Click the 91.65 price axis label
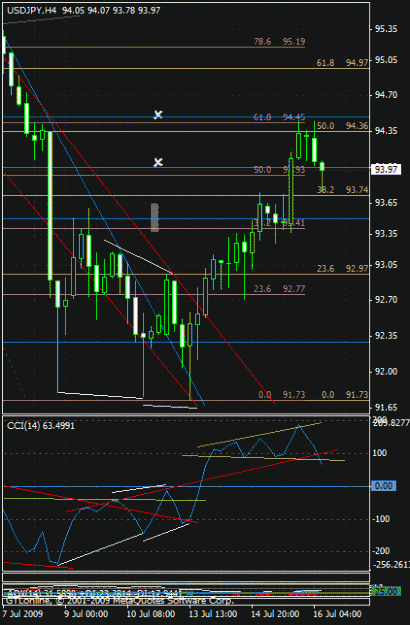Screen dimensions: 410x625 click(x=386, y=407)
